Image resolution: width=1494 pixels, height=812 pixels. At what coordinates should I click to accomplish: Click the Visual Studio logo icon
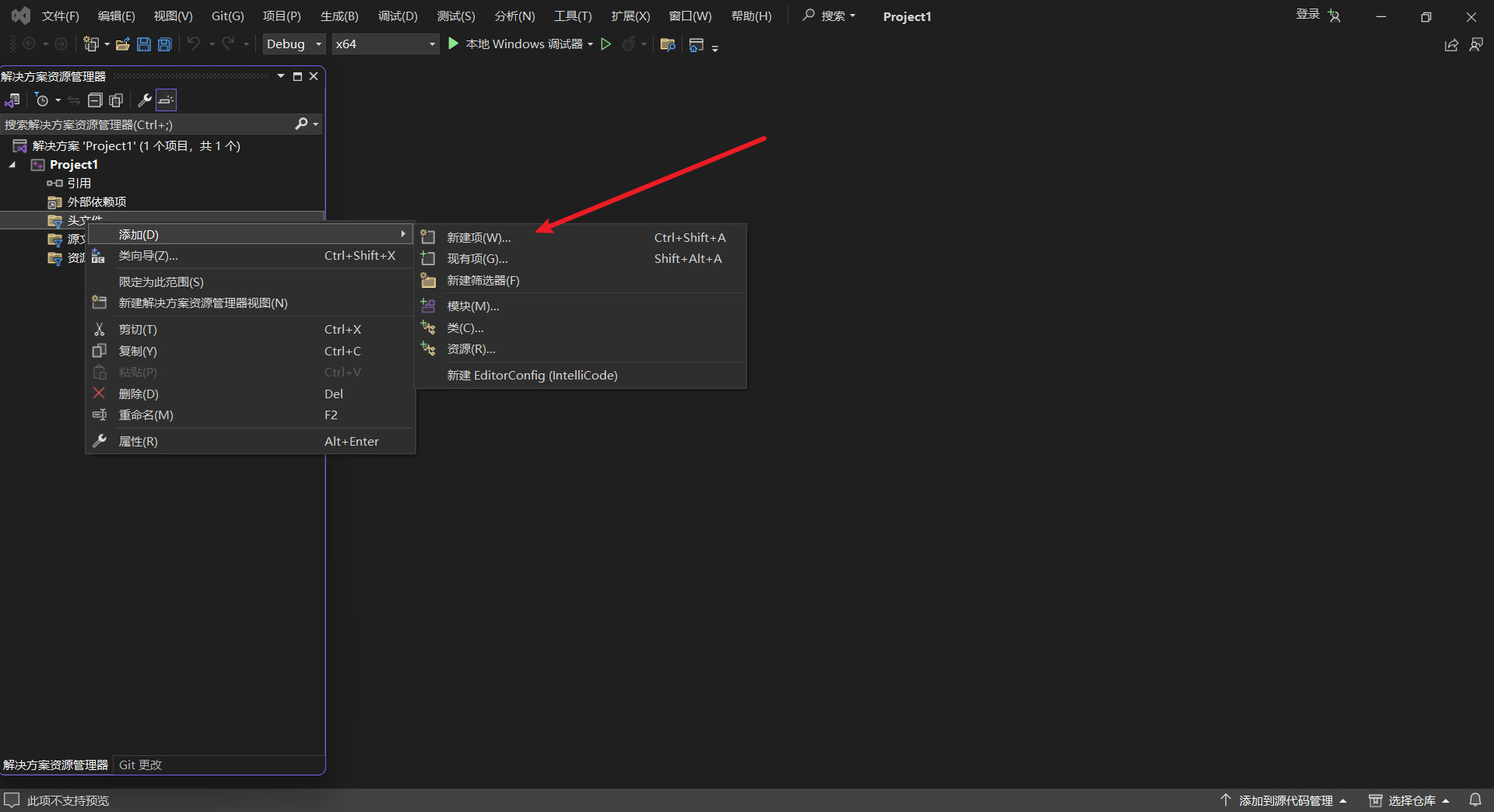click(21, 16)
